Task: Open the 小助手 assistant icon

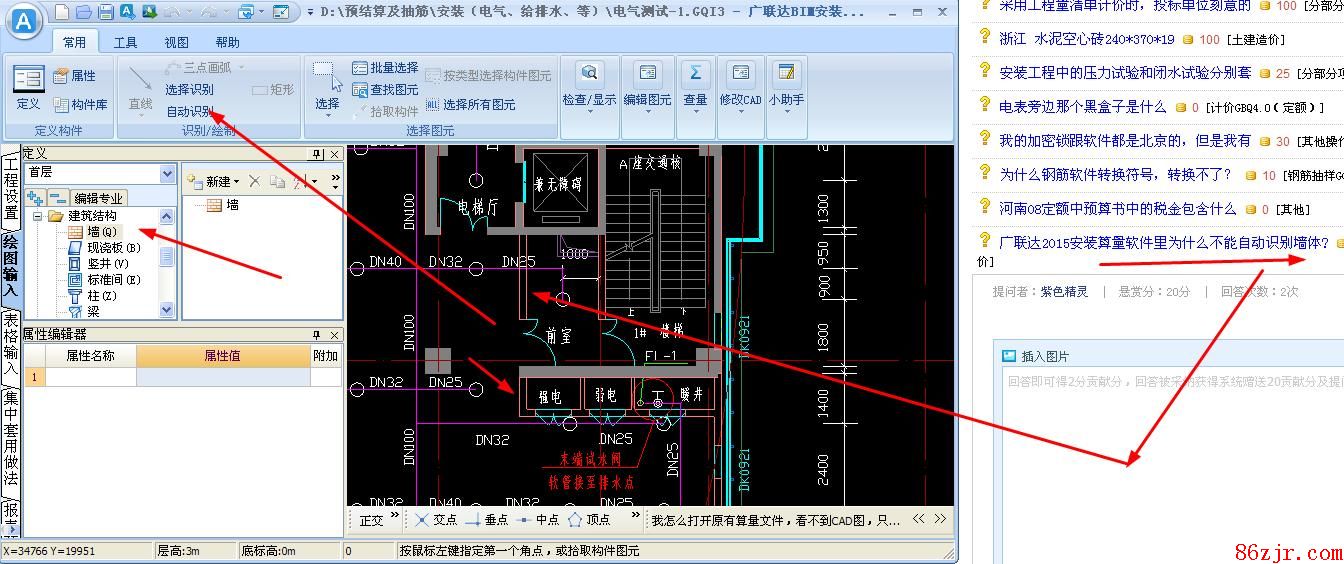Action: pos(786,85)
